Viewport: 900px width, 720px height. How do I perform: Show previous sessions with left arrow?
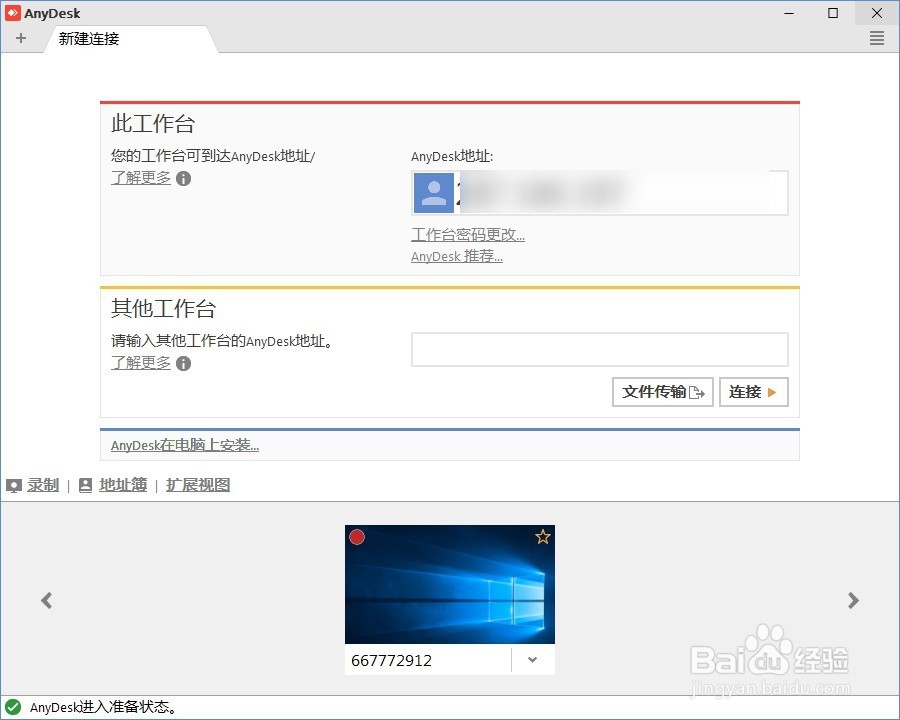46,601
